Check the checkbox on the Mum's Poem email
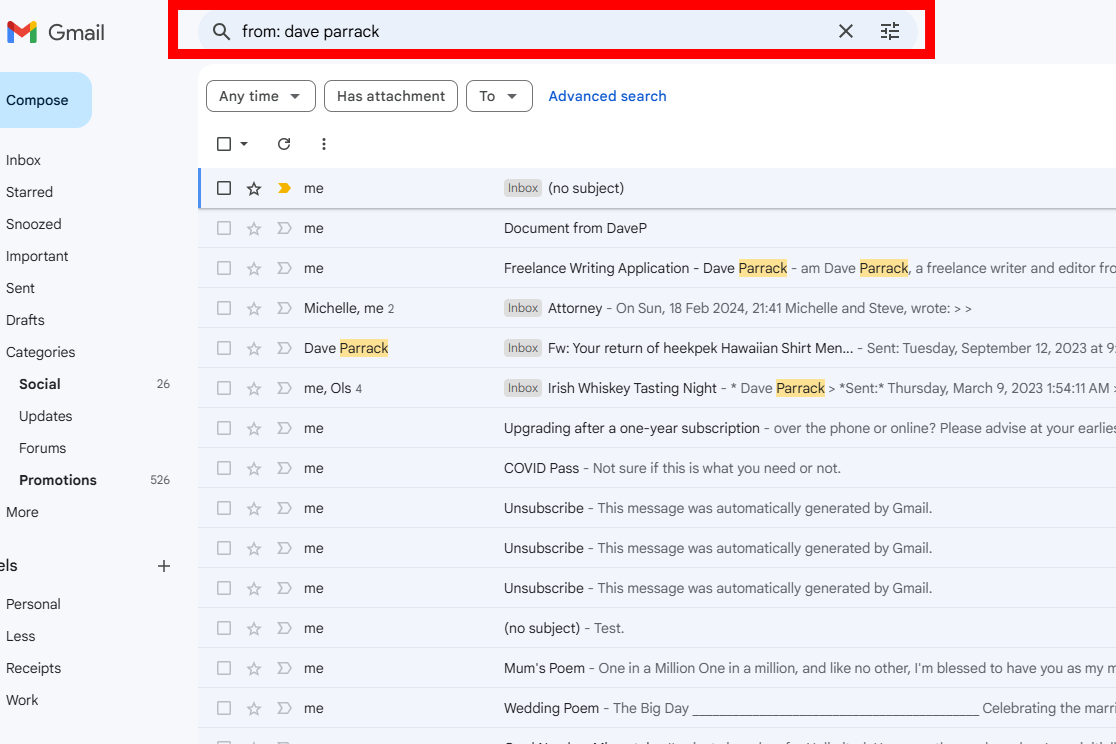Screen dimensions: 1116x744 click(224, 668)
